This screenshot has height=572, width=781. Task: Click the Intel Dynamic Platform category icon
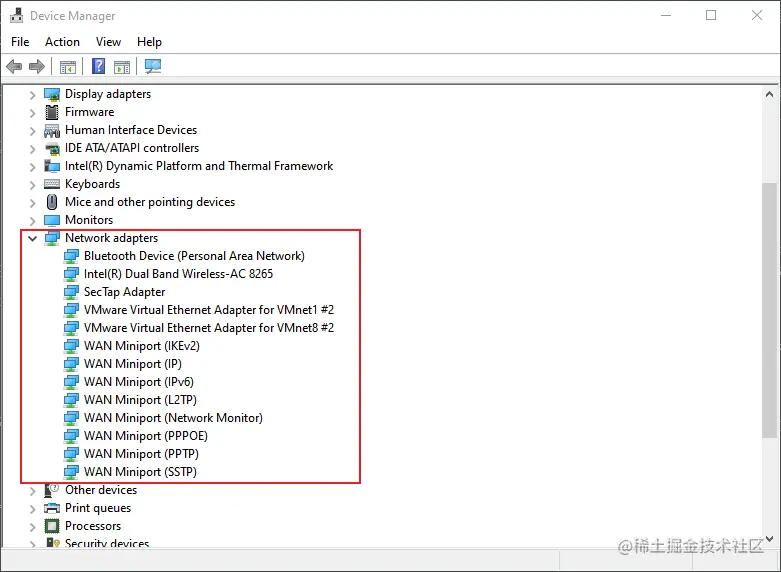click(52, 166)
